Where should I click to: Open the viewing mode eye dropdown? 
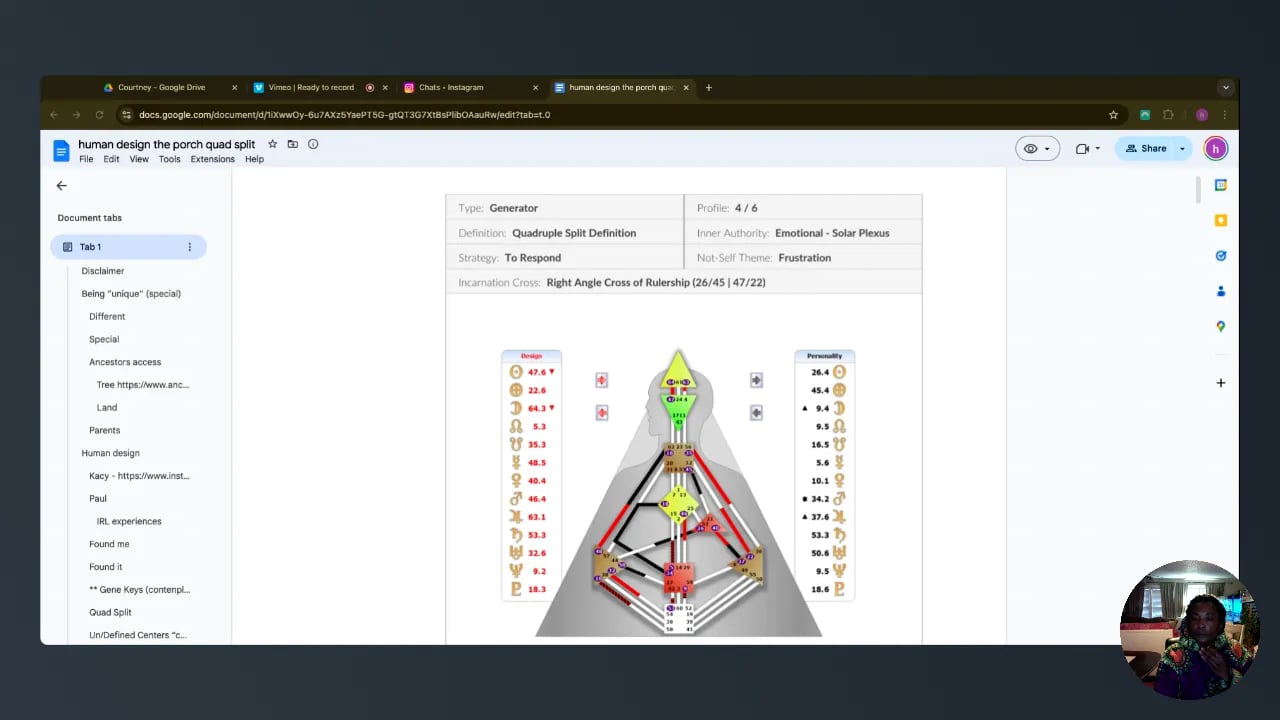click(1037, 149)
